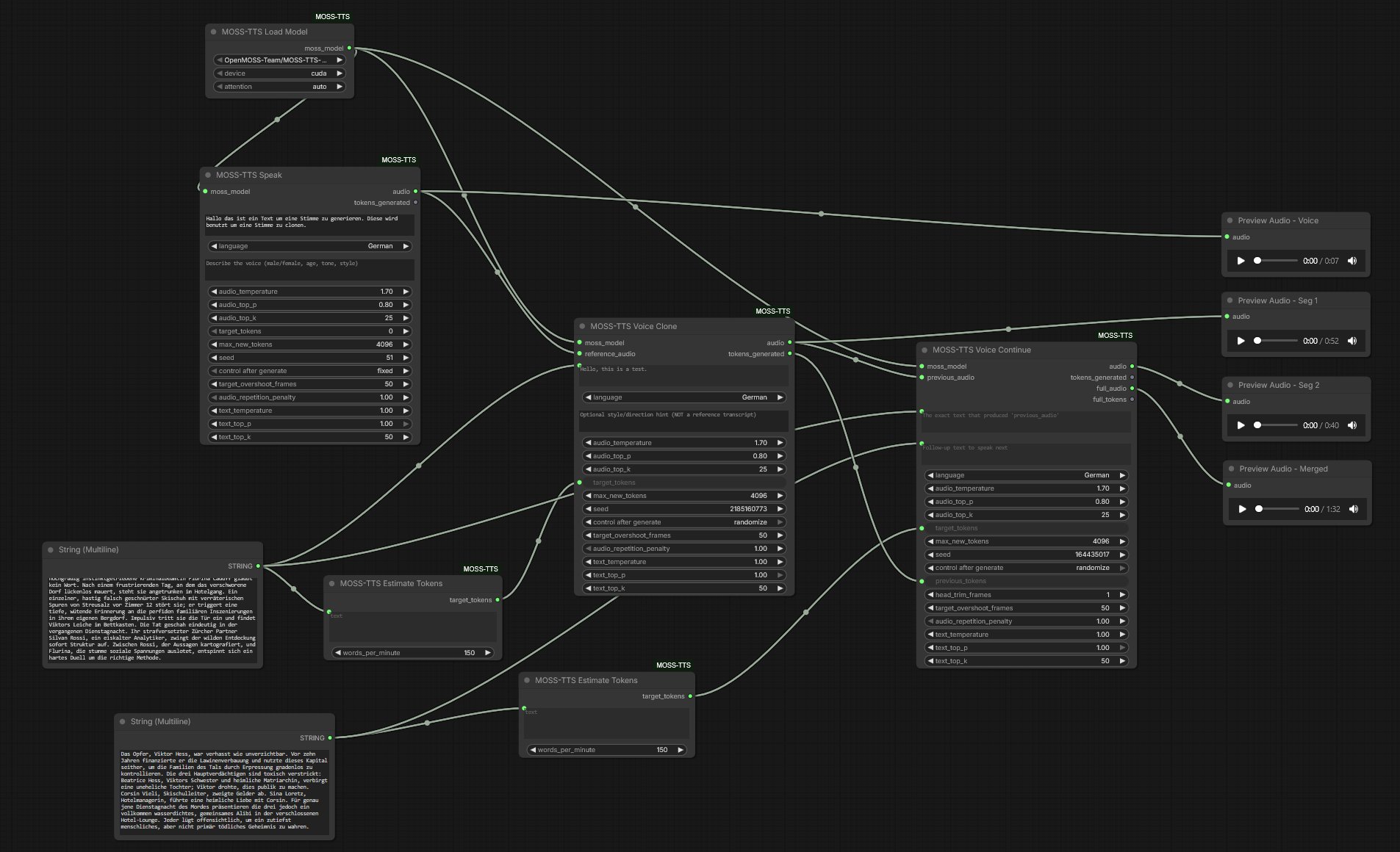Click the audio output port on MOSS-TTS Speak

[415, 192]
